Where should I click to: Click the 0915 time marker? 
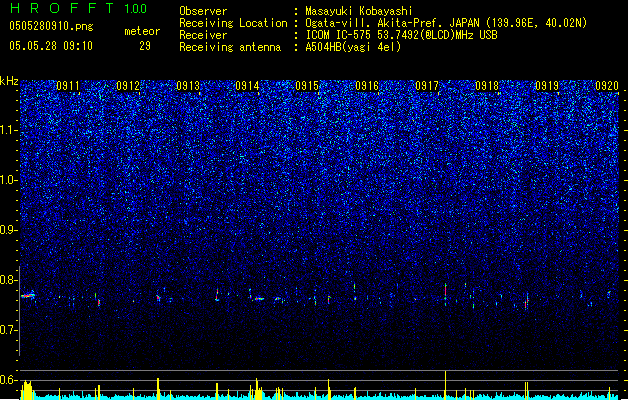[x=307, y=86]
